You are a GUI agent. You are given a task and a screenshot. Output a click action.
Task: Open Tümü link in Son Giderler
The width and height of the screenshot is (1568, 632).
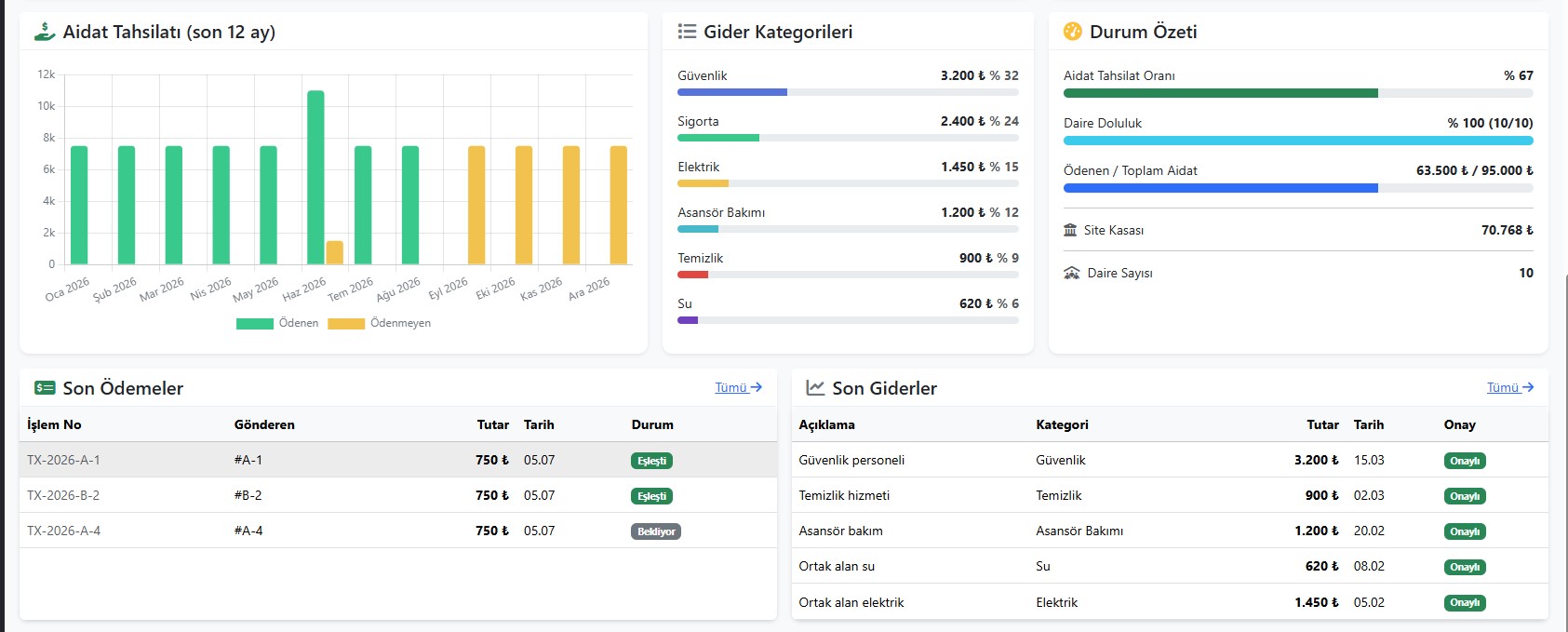tap(1510, 387)
